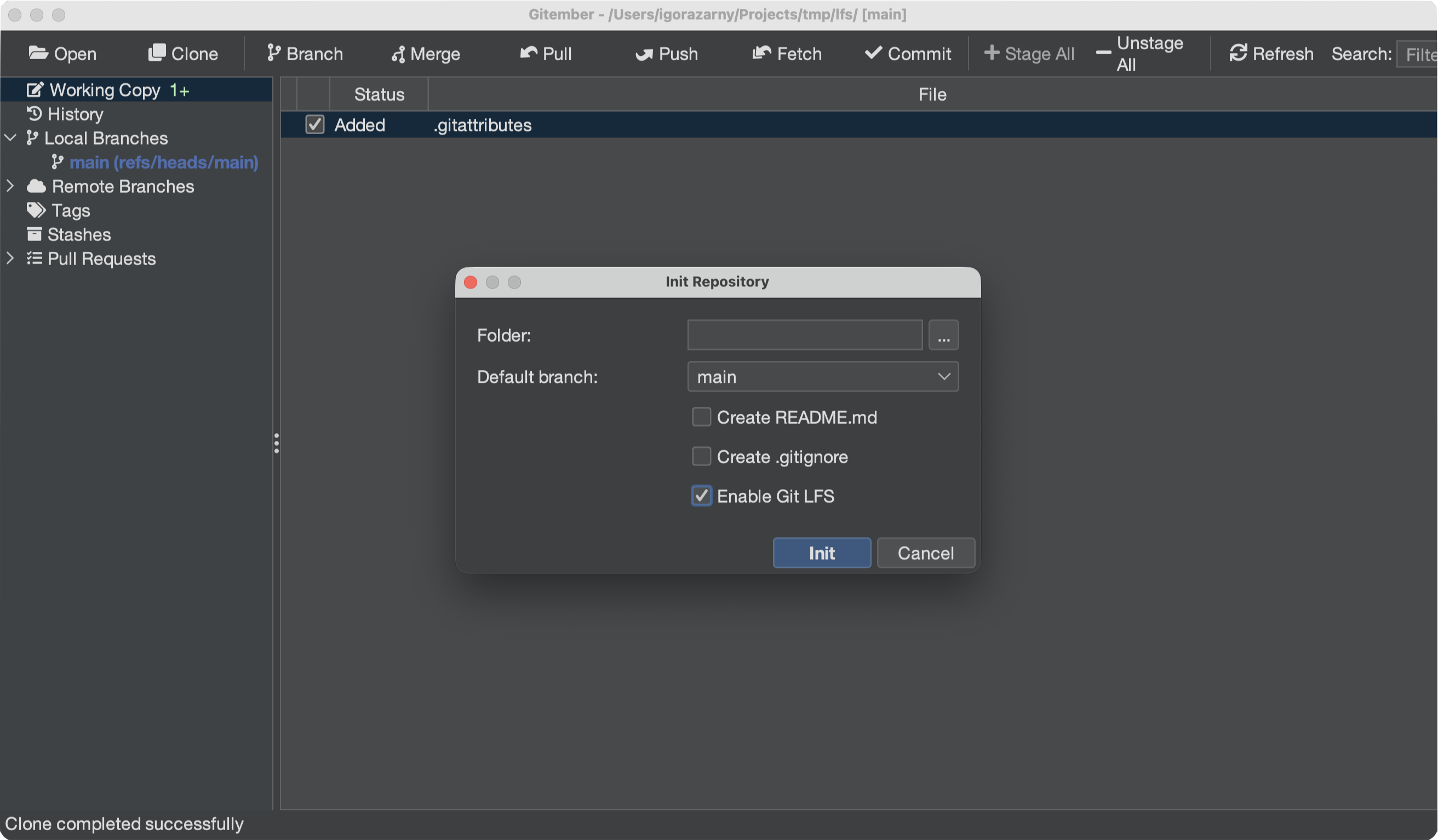The image size is (1438, 840).
Task: Click the Open folder icon in toolbar
Action: point(38,53)
